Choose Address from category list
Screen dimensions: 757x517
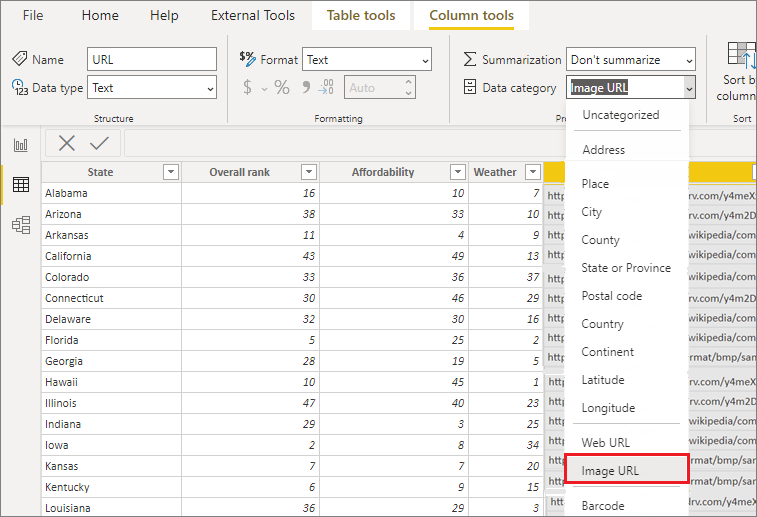click(603, 150)
